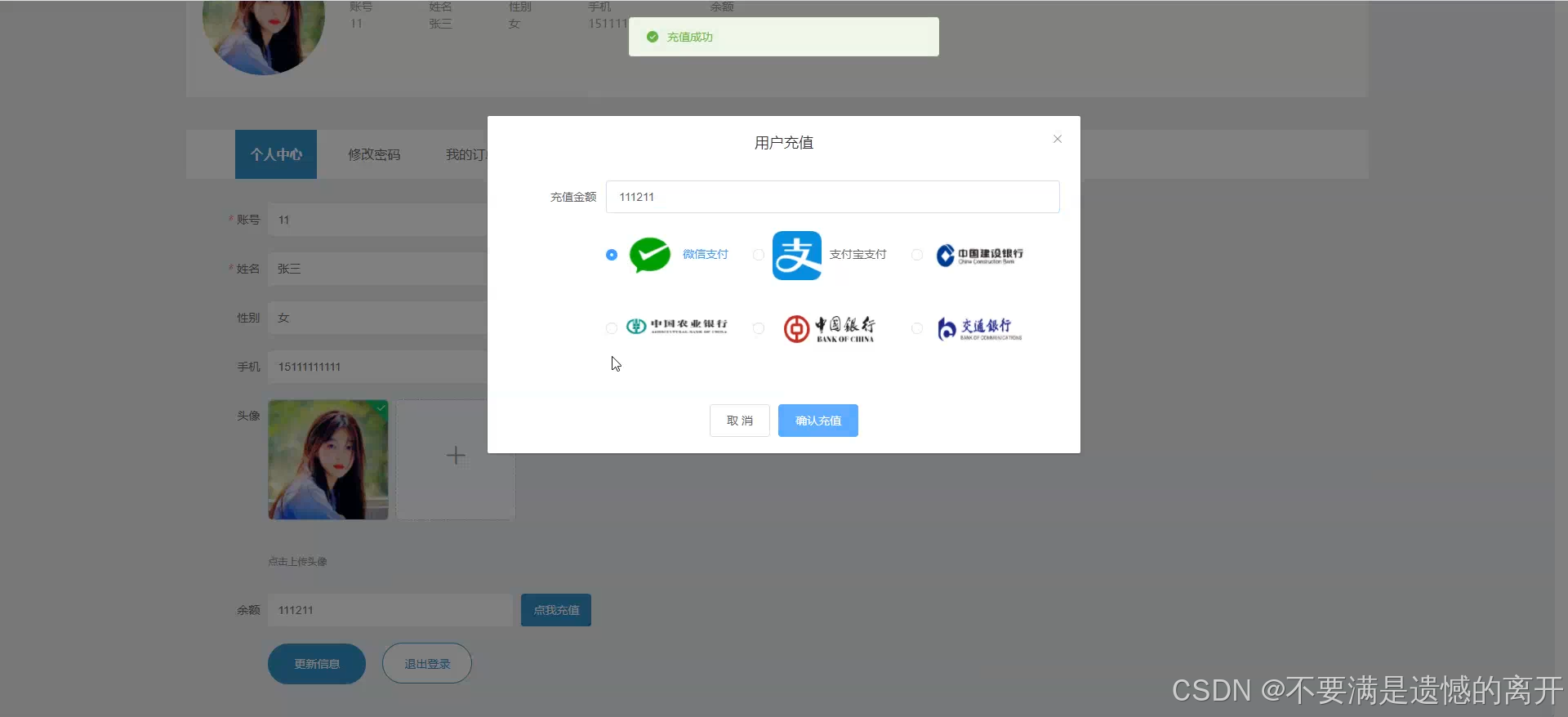Click the 账号 field showing 11
This screenshot has width=1568, height=717.
(378, 220)
